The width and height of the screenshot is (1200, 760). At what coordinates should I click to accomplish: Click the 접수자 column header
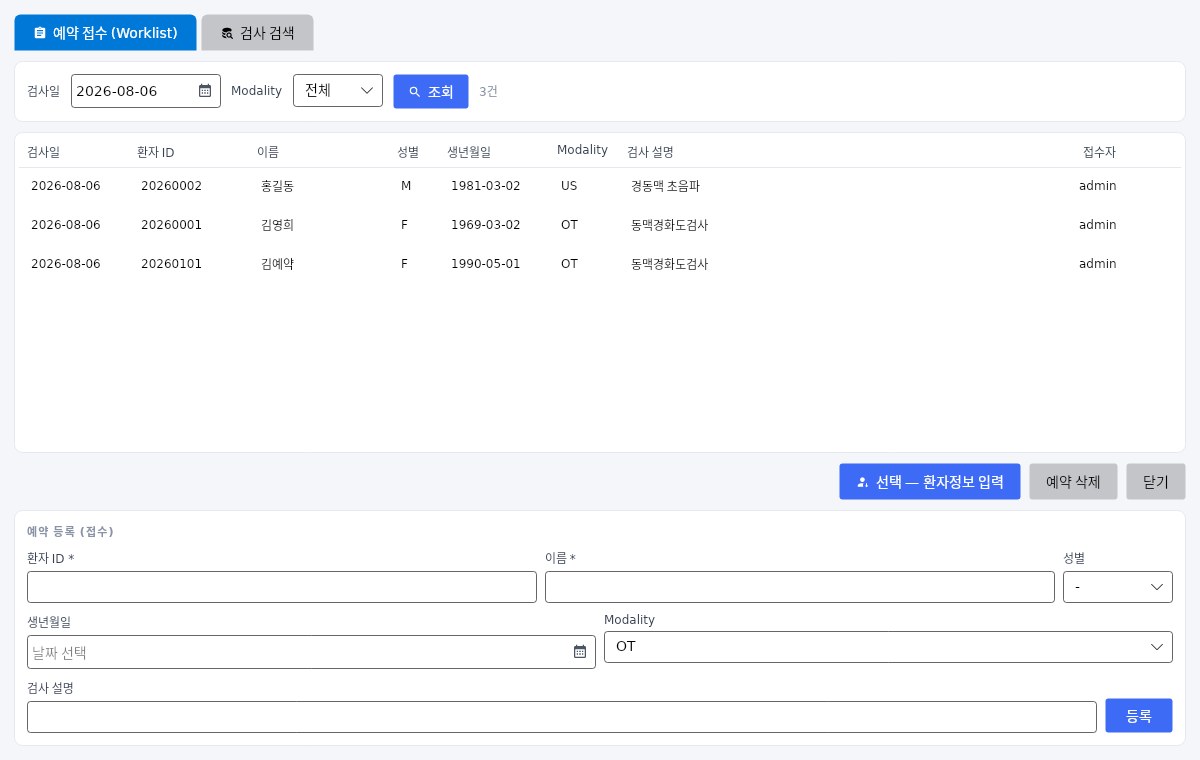click(x=1099, y=152)
